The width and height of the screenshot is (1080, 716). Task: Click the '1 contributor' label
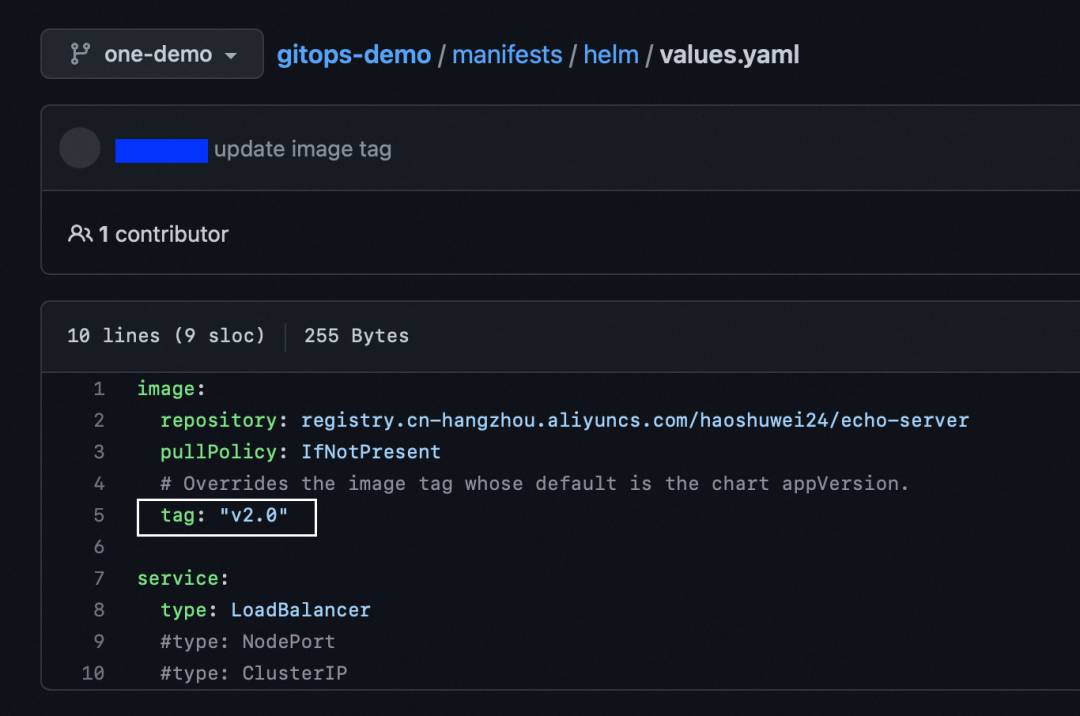[x=163, y=234]
